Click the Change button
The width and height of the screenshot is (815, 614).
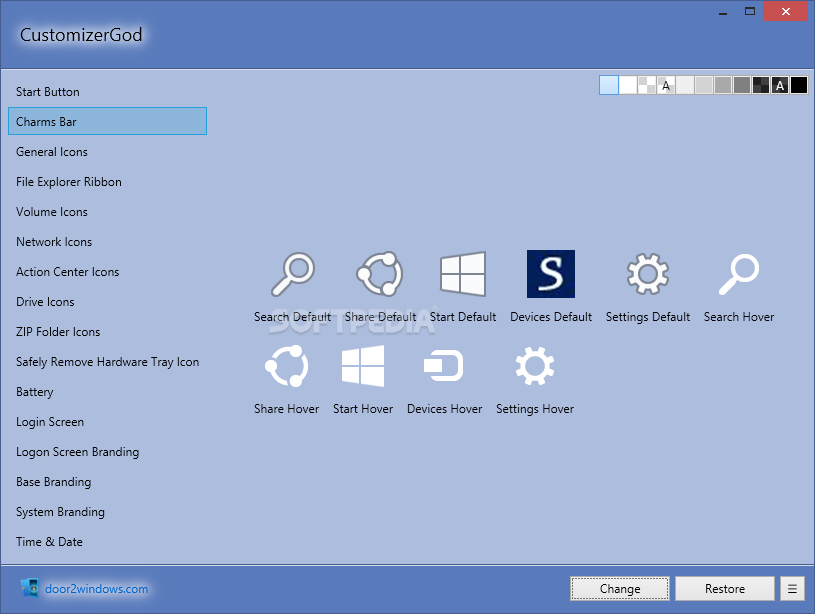[x=620, y=589]
